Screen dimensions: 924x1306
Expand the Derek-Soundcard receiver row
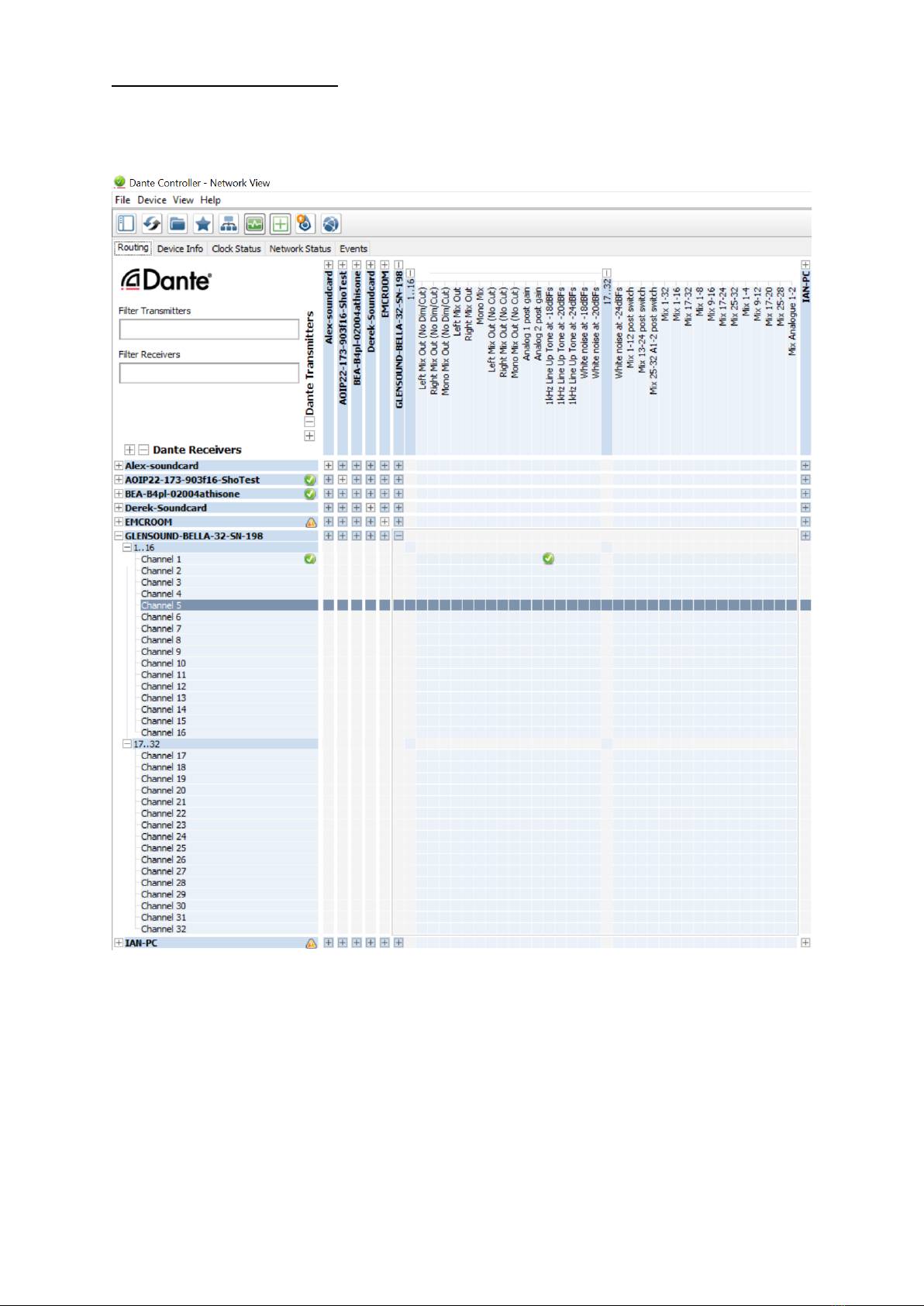tap(119, 508)
